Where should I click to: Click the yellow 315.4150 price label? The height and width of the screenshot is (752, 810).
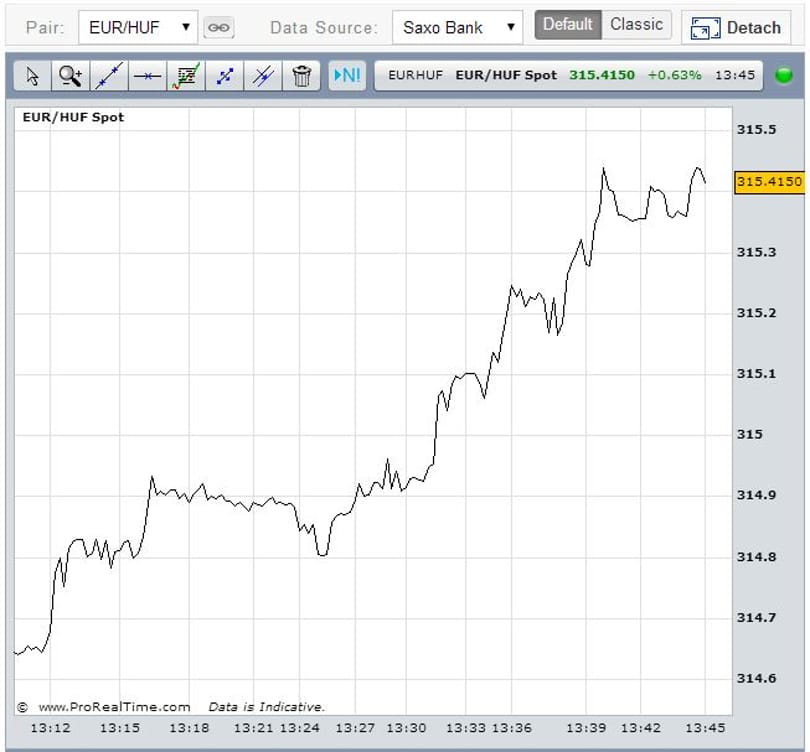pos(769,182)
